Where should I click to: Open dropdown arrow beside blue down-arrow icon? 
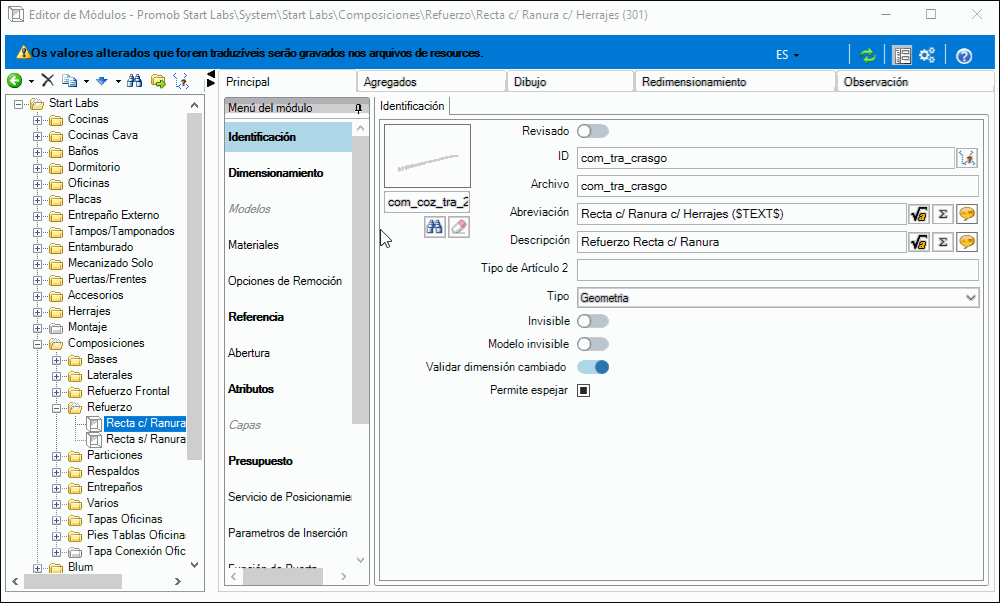coord(118,81)
